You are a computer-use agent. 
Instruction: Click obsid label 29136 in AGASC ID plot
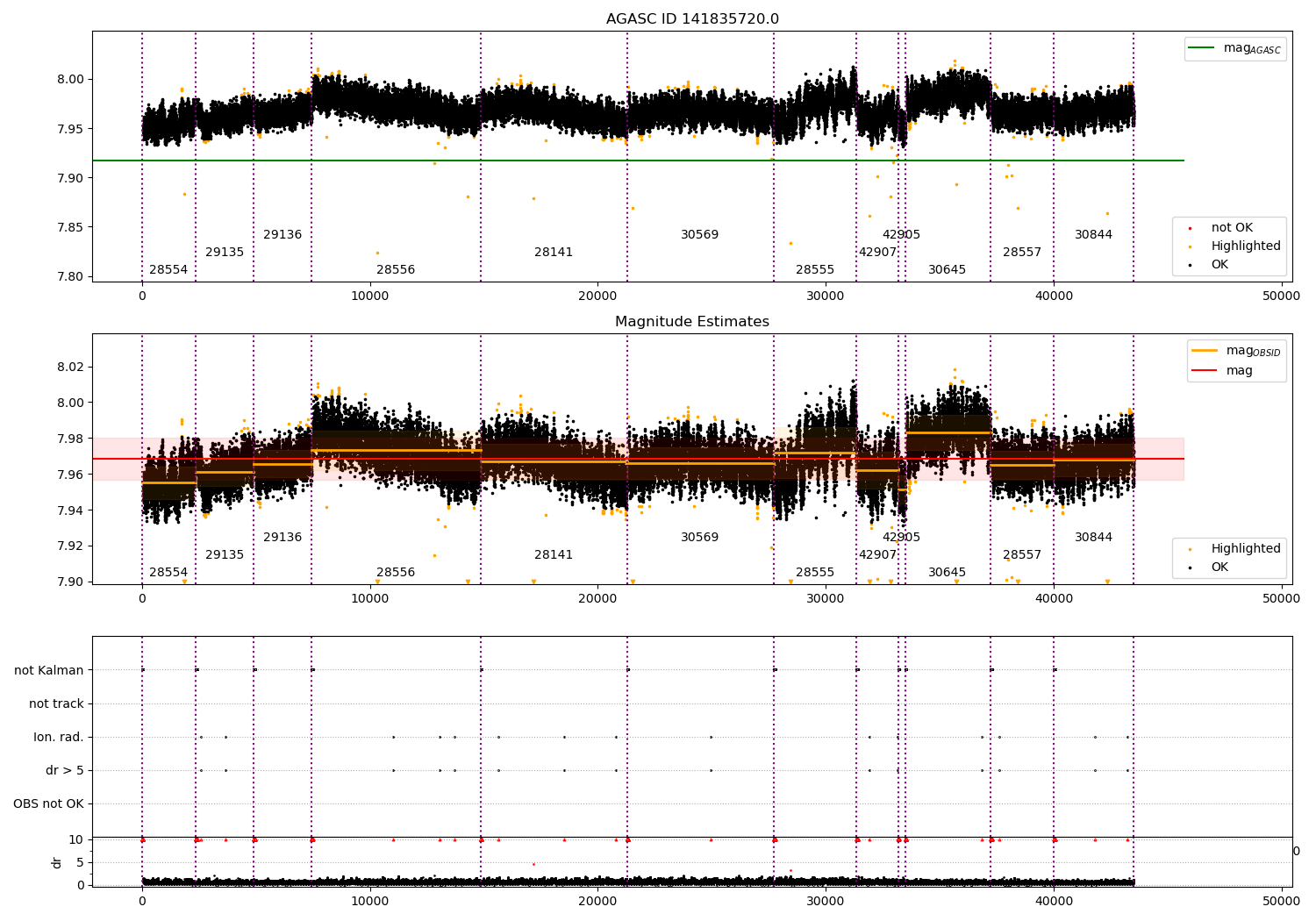coord(283,235)
